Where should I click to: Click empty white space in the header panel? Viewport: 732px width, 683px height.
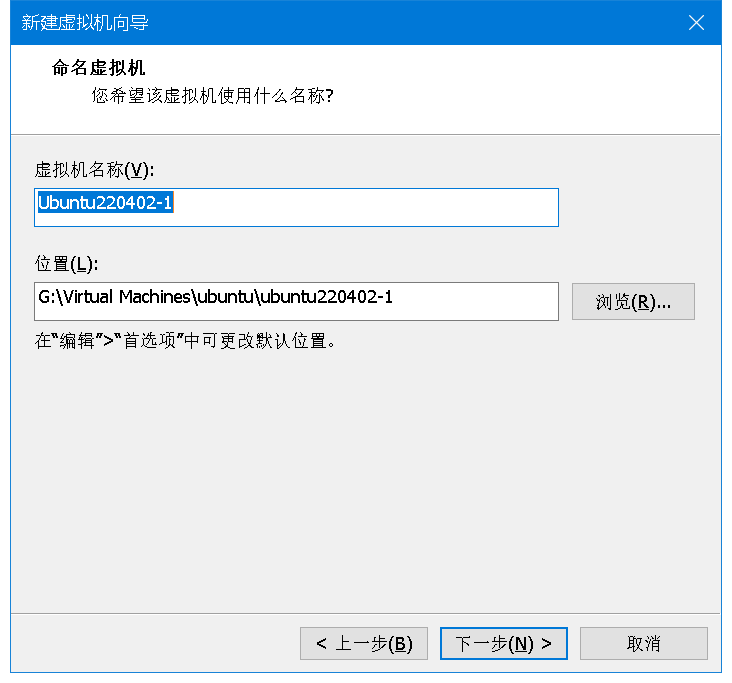[x=550, y=90]
